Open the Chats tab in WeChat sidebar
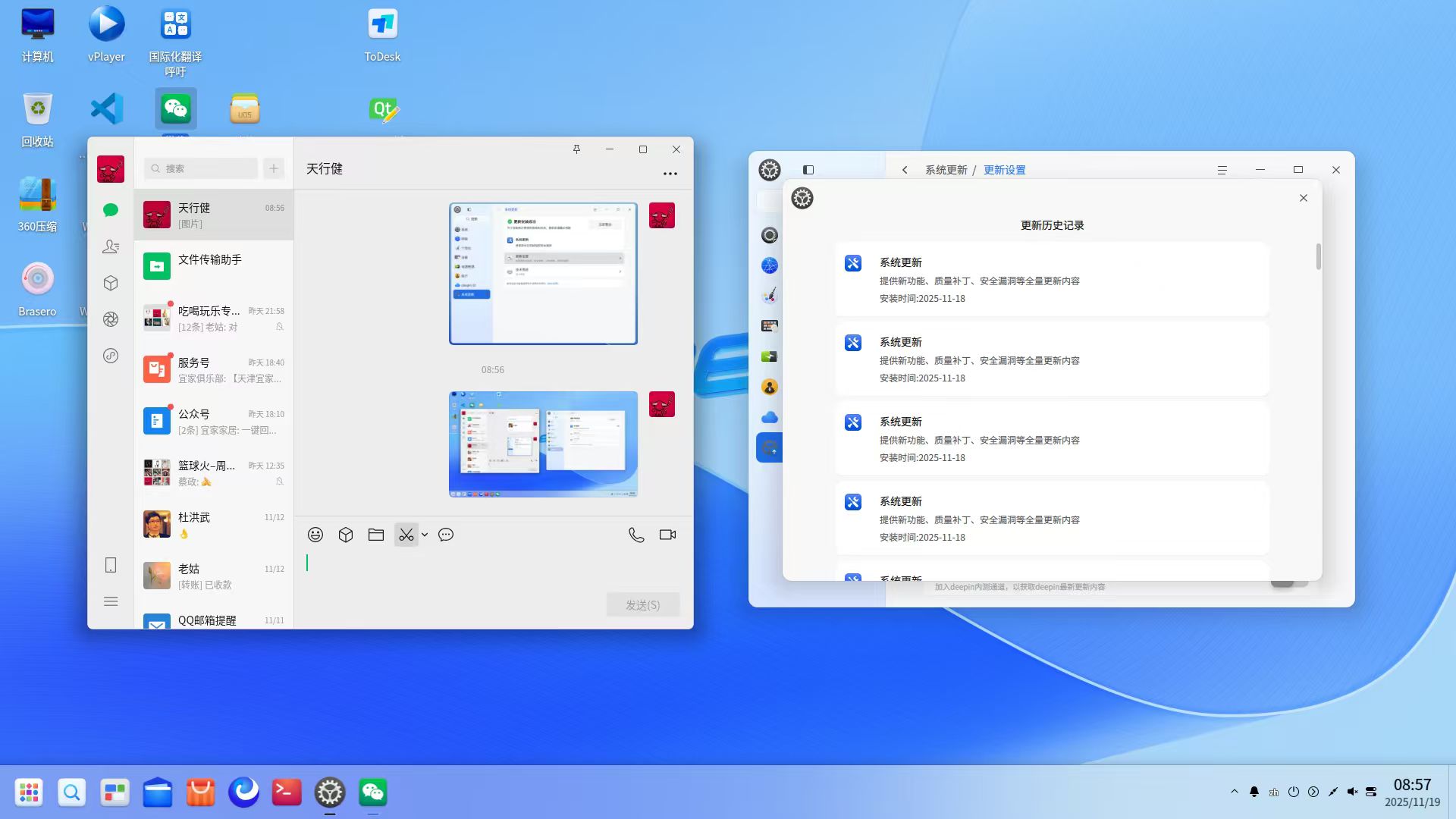The width and height of the screenshot is (1456, 819). (111, 210)
